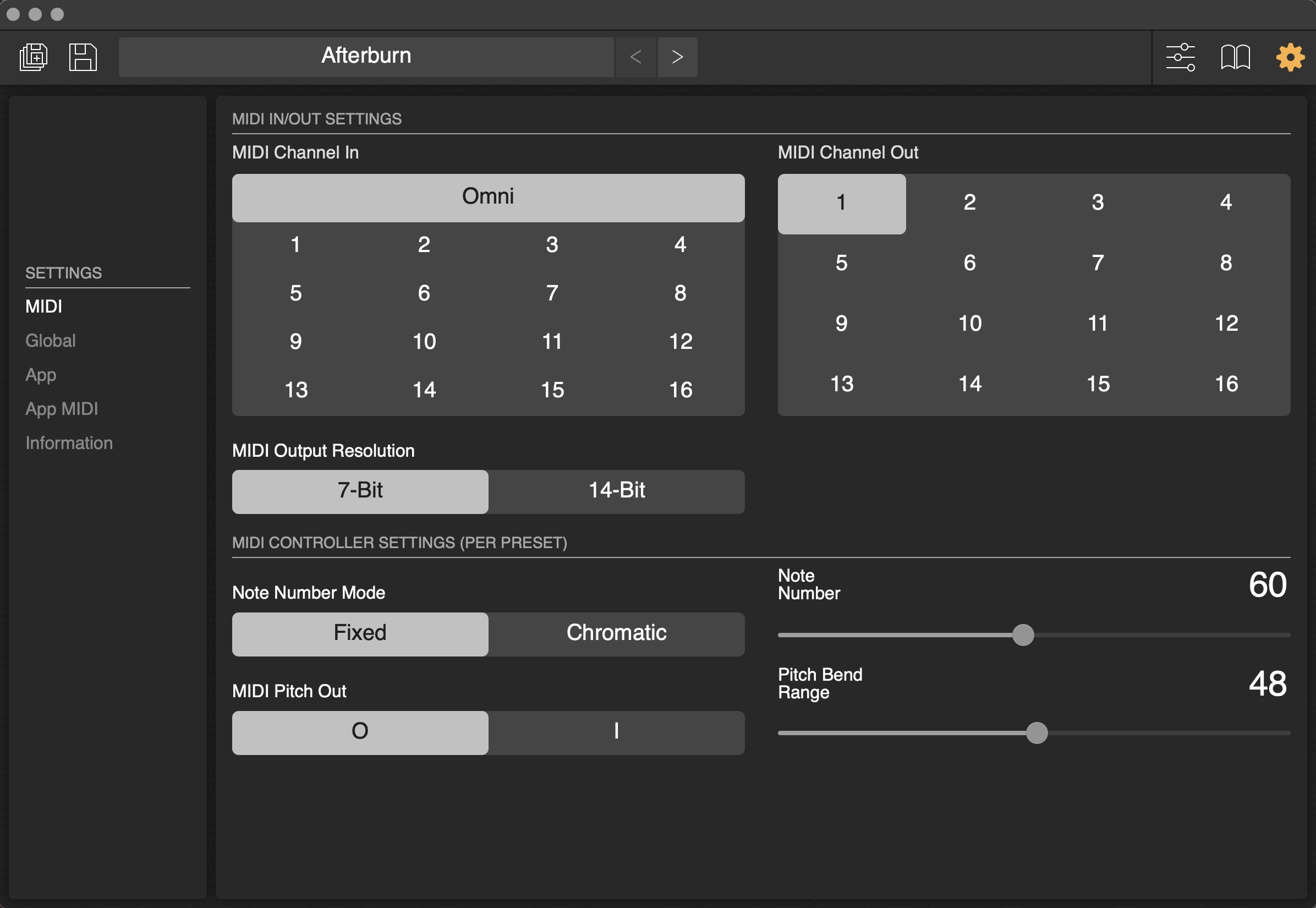Image resolution: width=1316 pixels, height=908 pixels.
Task: Turn MIDI Pitch Out on (I)
Action: pos(617,732)
